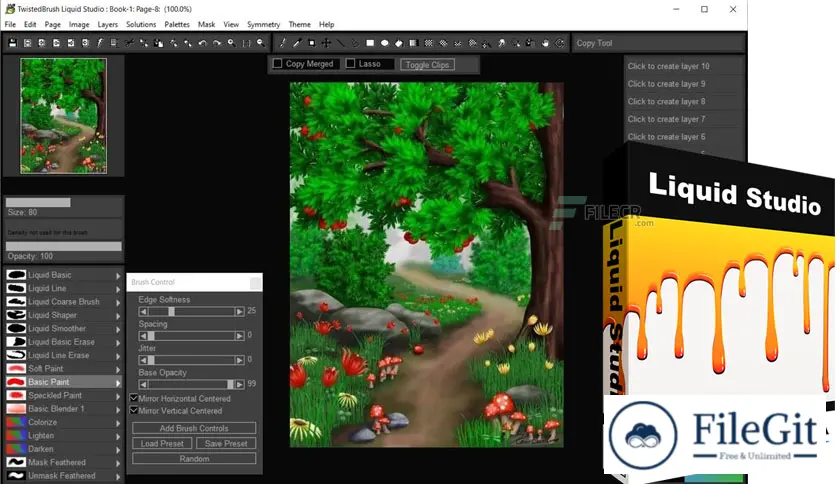This screenshot has width=836, height=484.
Task: Select the Gradient tool icon
Action: (x=414, y=43)
